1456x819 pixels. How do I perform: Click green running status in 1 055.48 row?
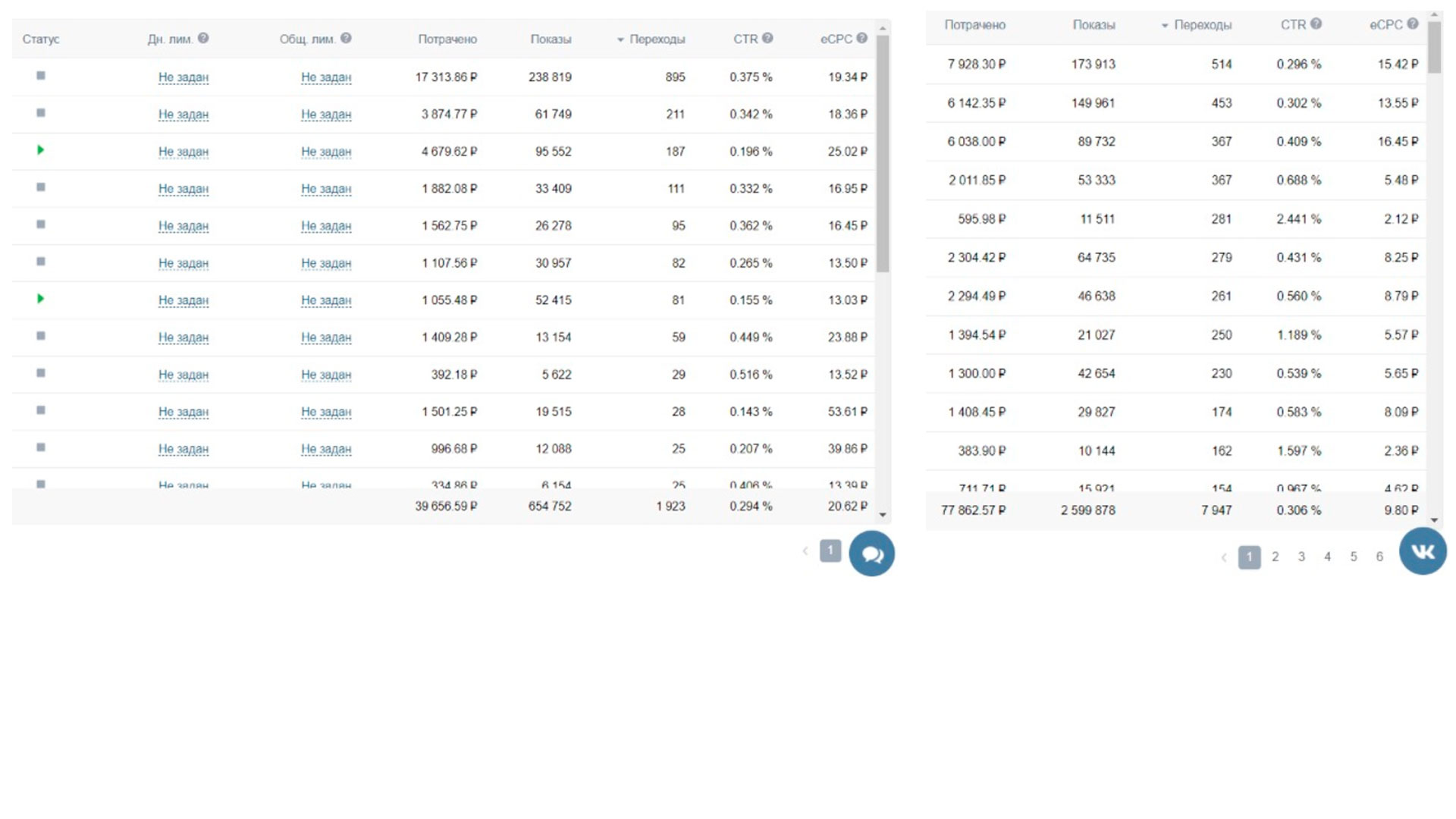tap(41, 299)
